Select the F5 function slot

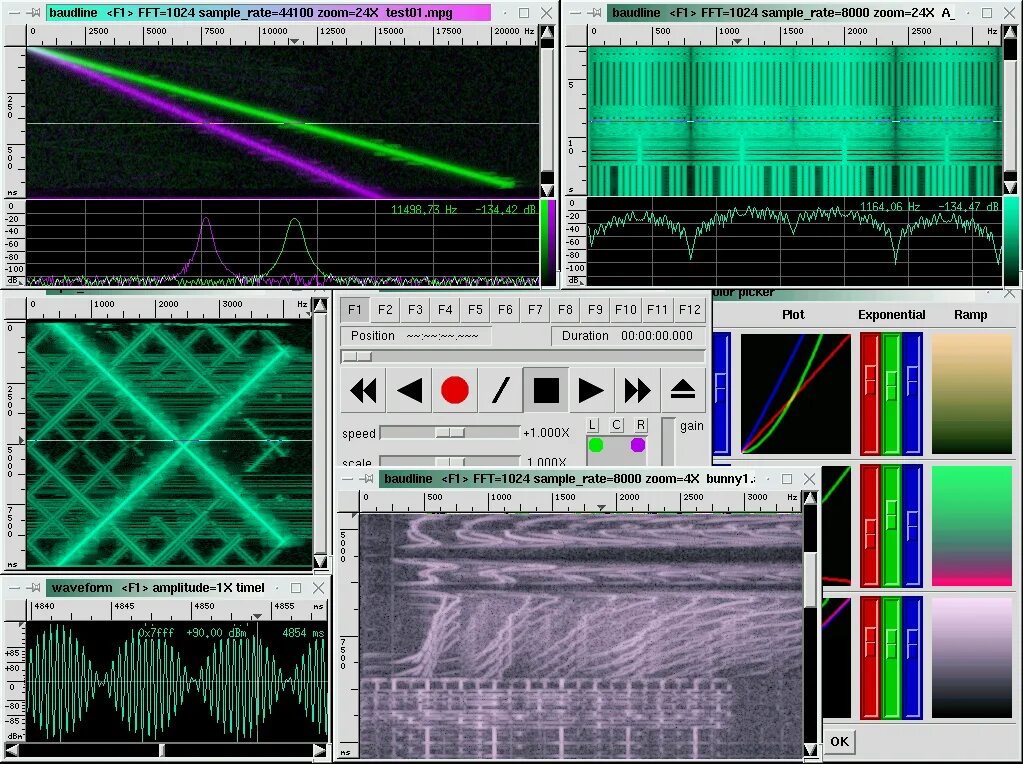pos(475,309)
